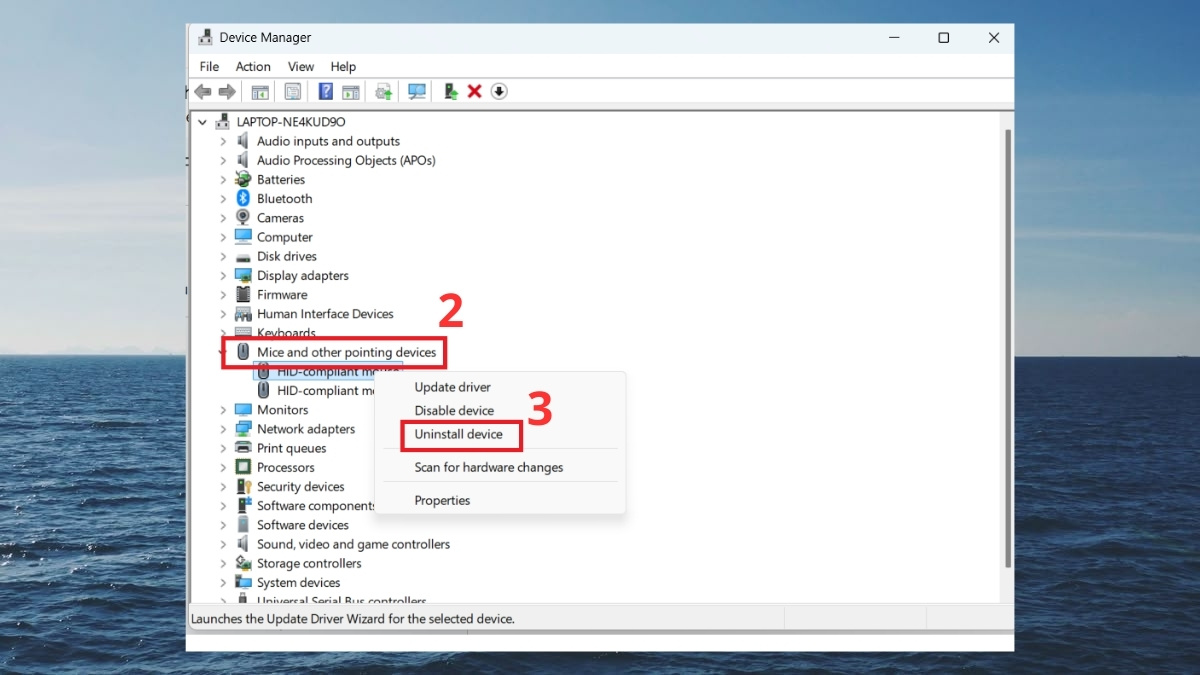
Task: Close the Device Manager window
Action: point(993,38)
